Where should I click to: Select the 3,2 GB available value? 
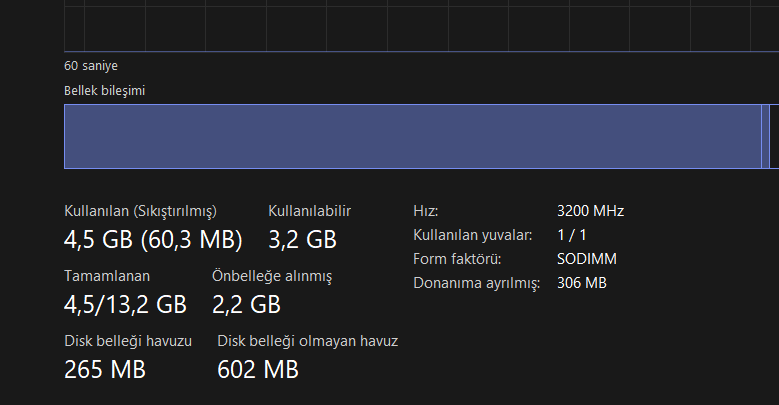click(x=303, y=240)
